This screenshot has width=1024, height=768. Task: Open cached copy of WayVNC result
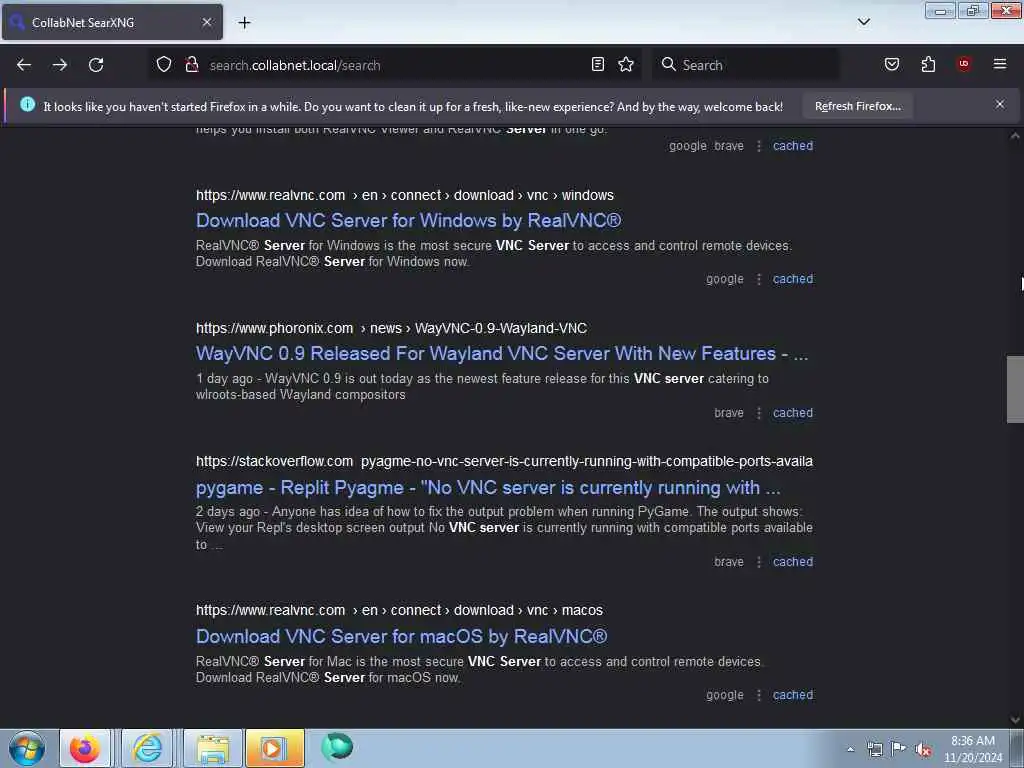pos(793,413)
